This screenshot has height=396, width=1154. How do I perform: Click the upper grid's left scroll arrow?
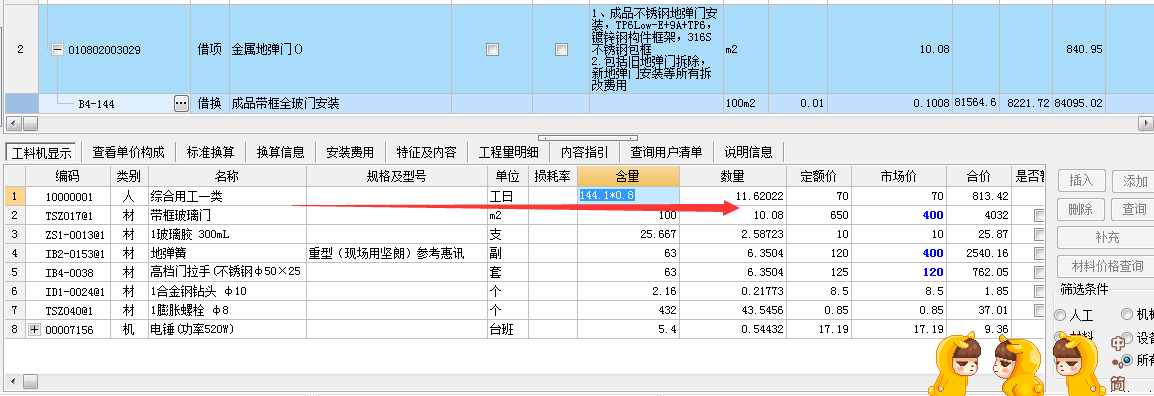pyautogui.click(x=13, y=123)
